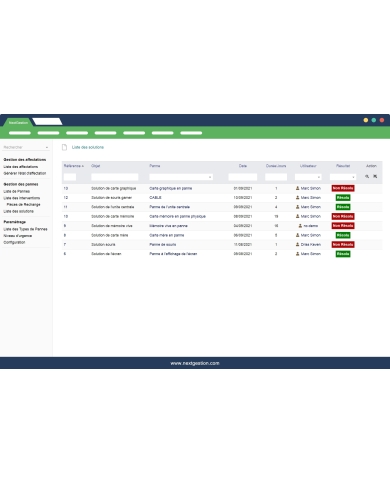Open Liste des interventions in the sidebar
The width and height of the screenshot is (390, 484).
coord(22,198)
